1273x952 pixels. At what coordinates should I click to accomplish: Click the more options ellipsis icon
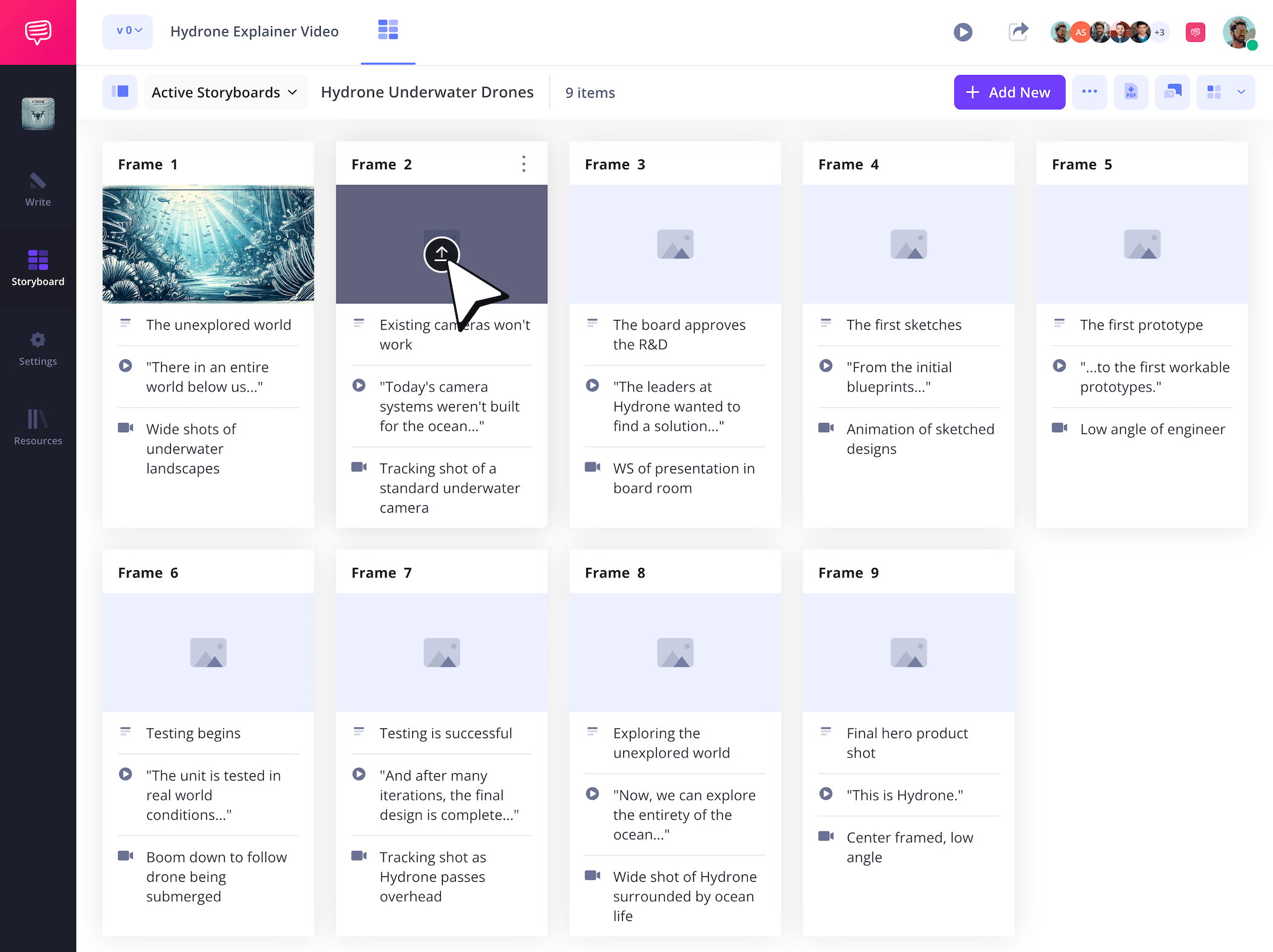click(1090, 92)
